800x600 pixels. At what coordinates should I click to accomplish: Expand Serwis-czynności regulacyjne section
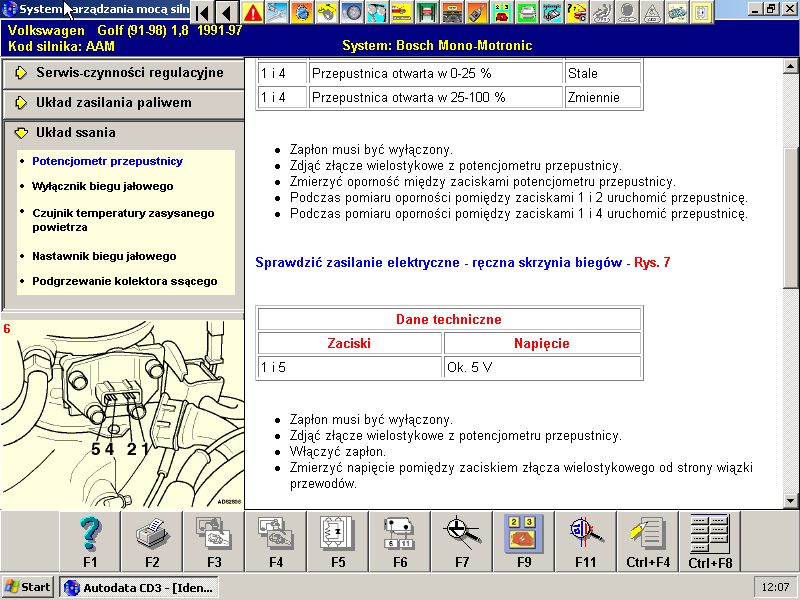(x=123, y=73)
